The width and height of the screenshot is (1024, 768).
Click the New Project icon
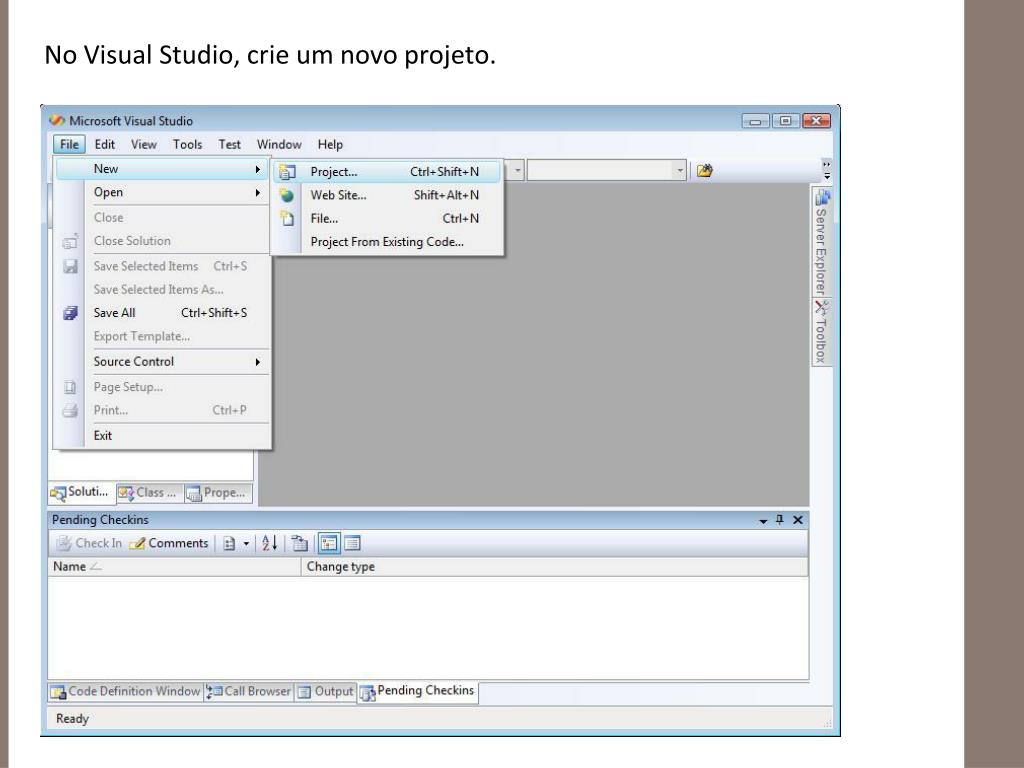(x=287, y=172)
